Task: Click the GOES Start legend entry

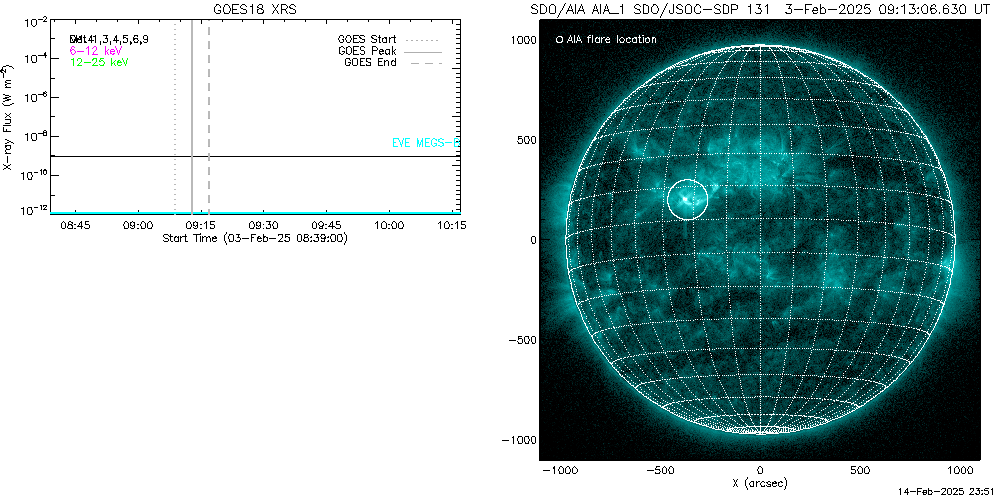Action: [x=390, y=39]
